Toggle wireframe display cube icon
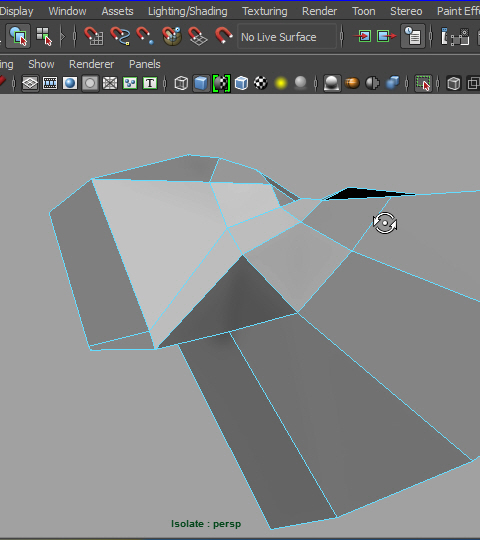The image size is (480, 540). click(181, 83)
